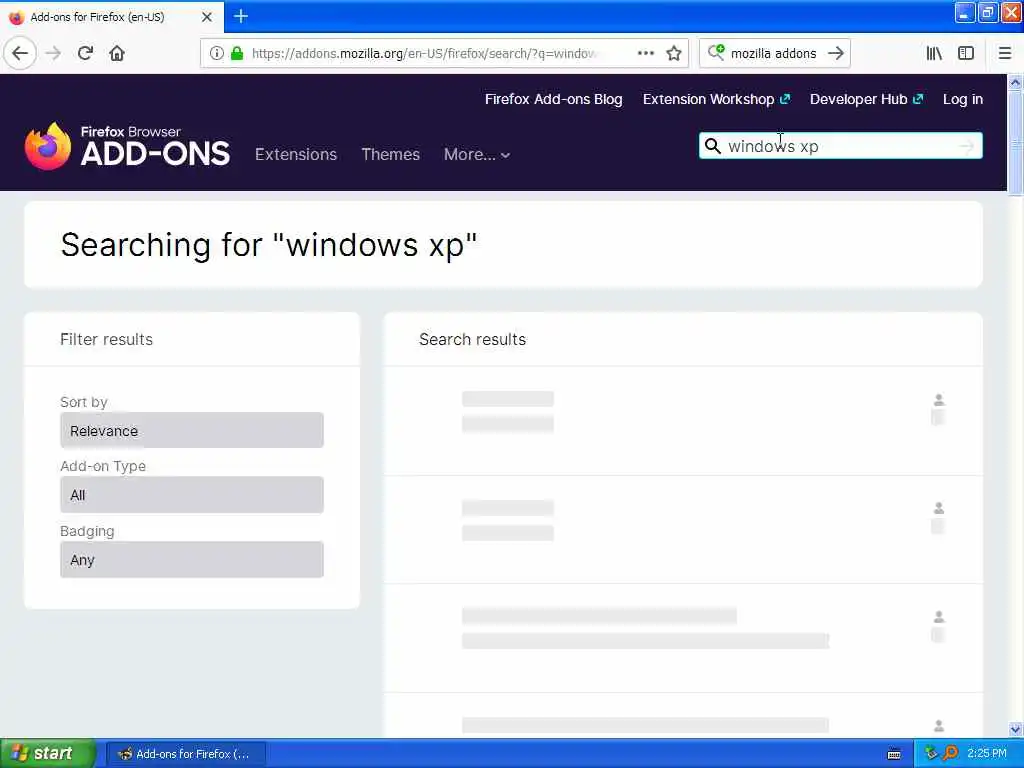
Task: Click the forward navigation arrow
Action: (54, 53)
